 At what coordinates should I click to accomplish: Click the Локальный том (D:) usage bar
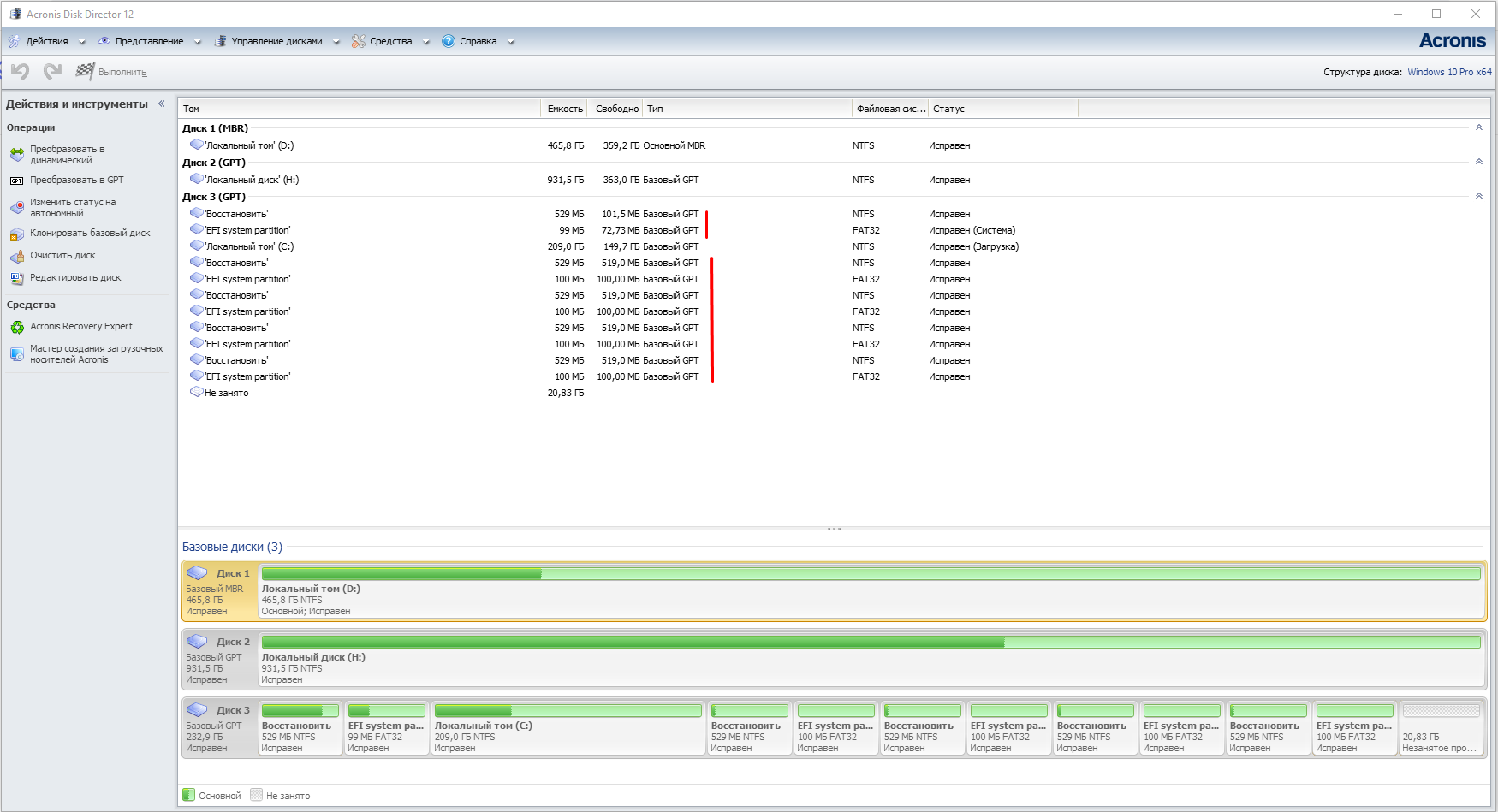click(x=871, y=574)
